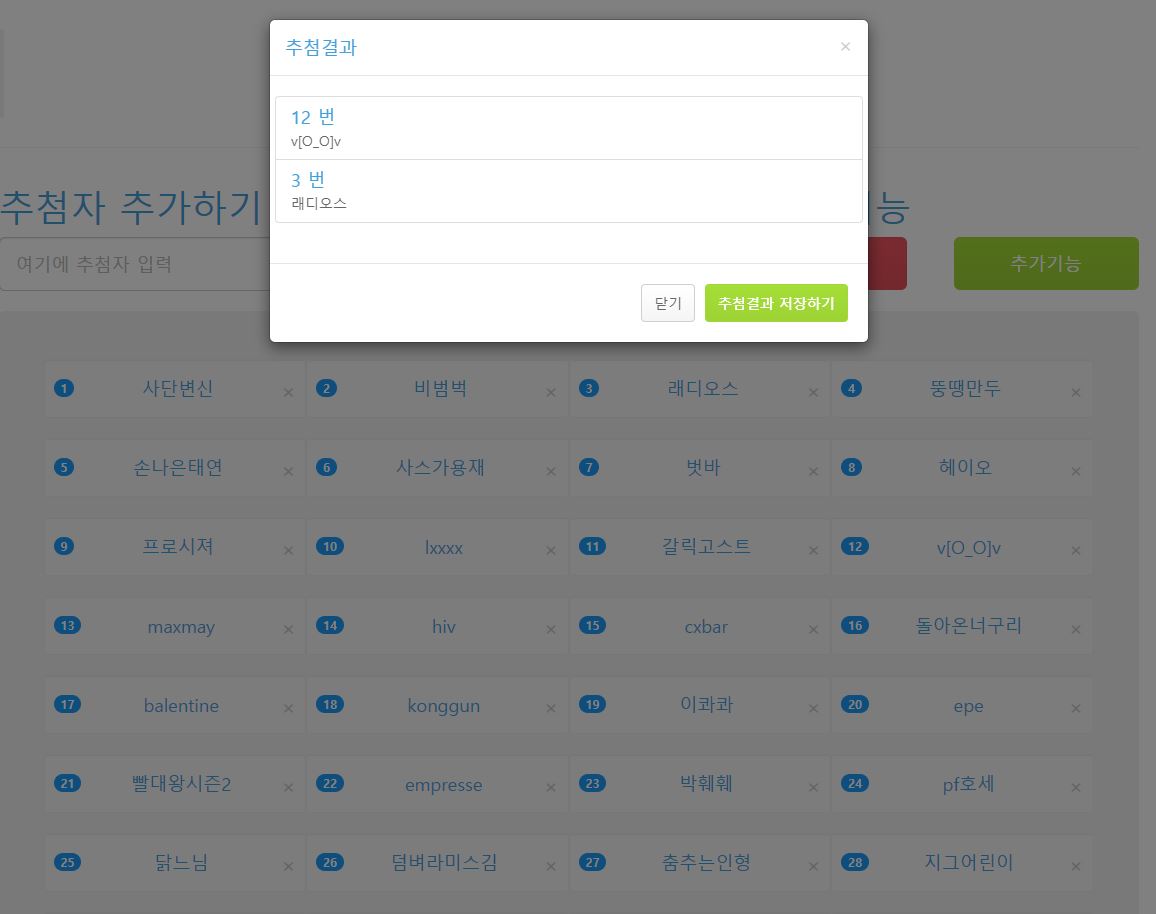Remove konggun entry via X icon
1156x914 pixels.
(x=550, y=709)
